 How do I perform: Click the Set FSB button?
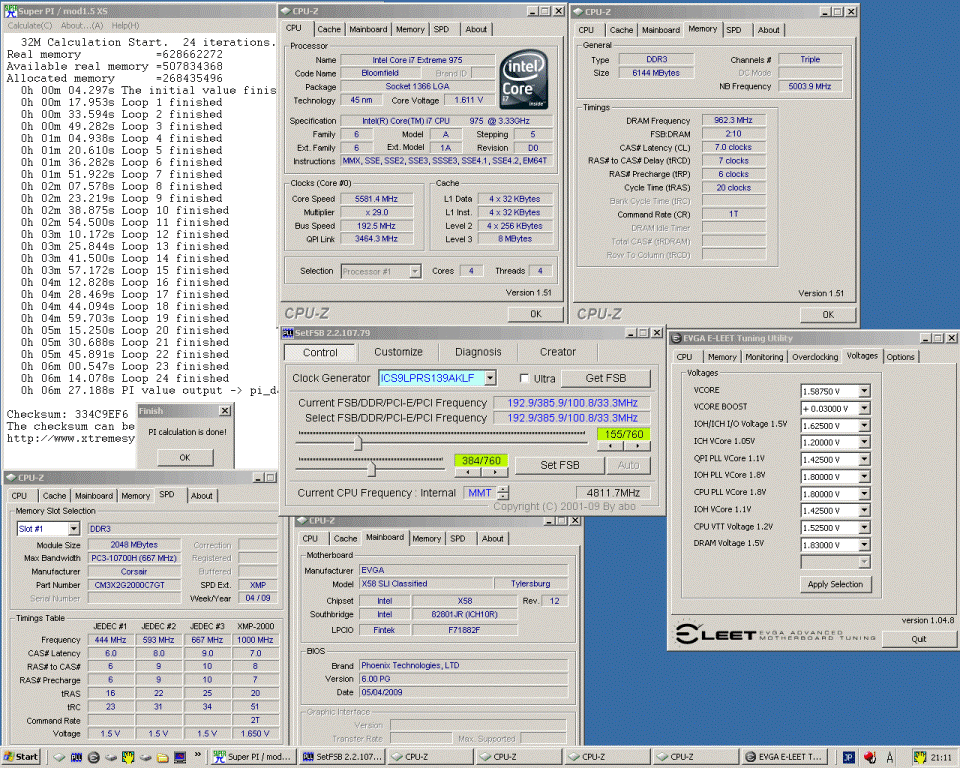[560, 465]
